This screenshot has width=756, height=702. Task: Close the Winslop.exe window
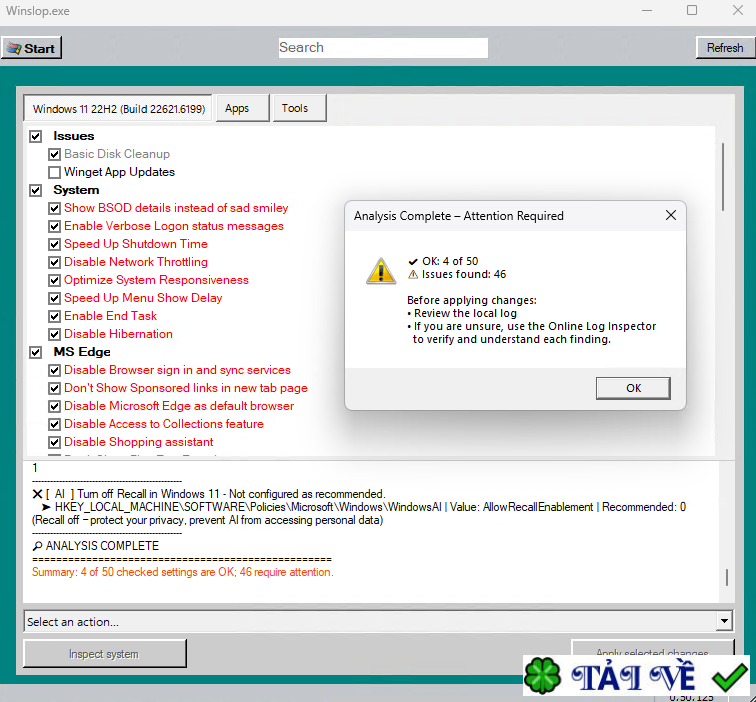click(738, 10)
